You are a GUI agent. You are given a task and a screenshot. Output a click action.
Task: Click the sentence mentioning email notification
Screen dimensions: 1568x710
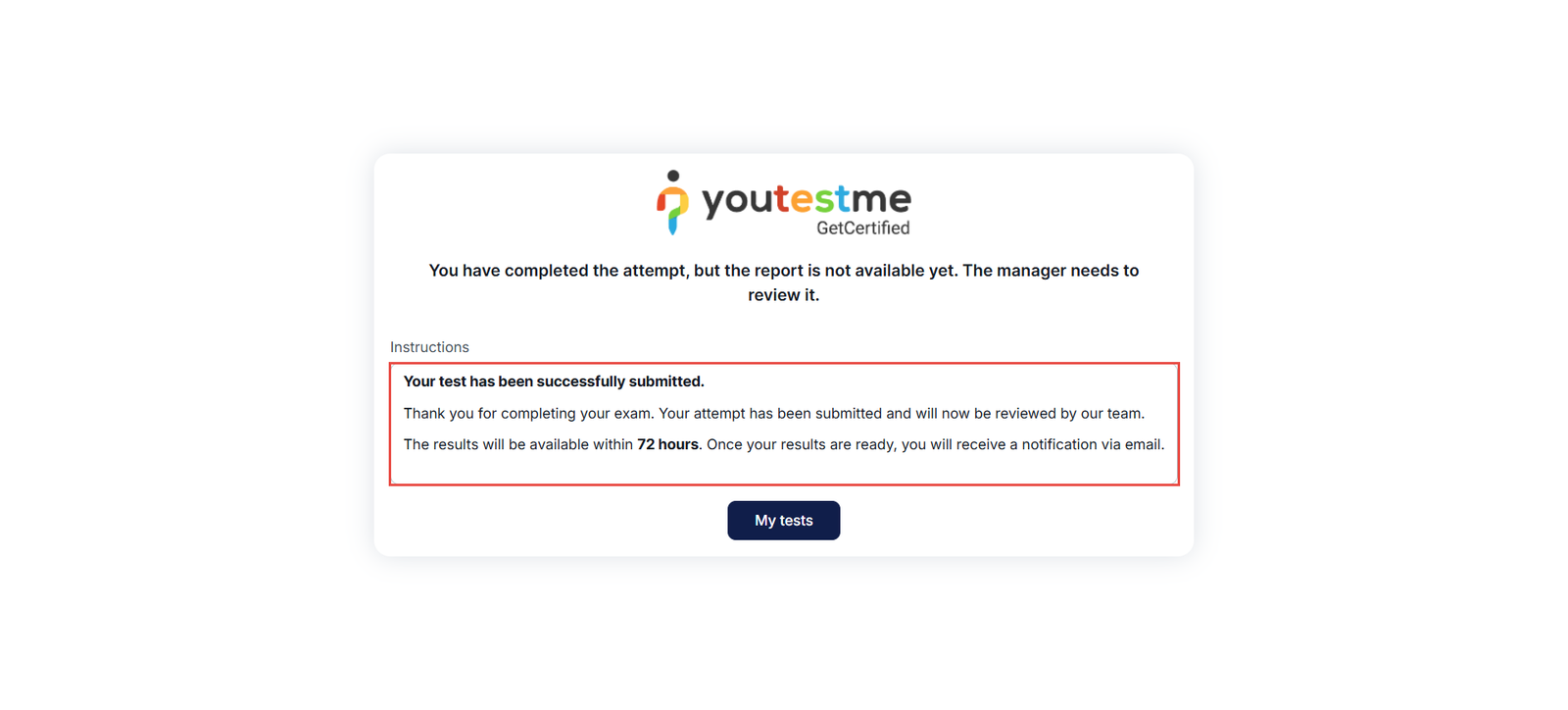pos(931,444)
